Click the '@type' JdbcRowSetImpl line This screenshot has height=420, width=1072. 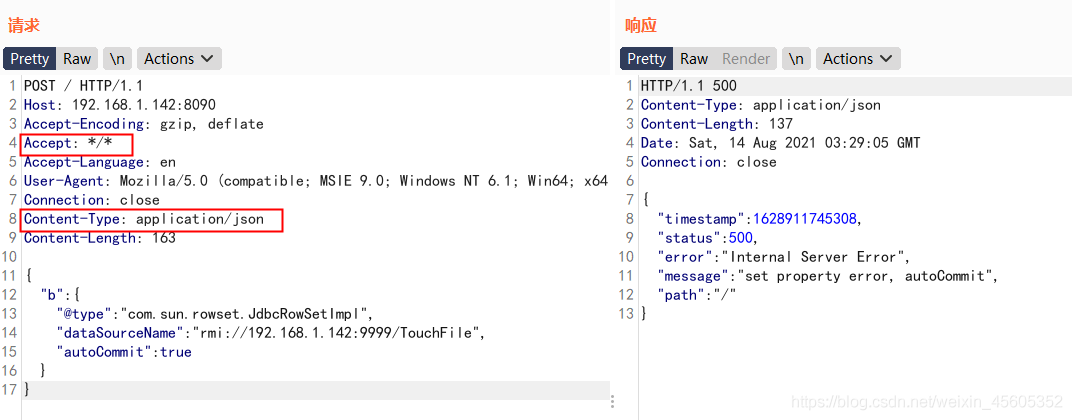point(213,314)
